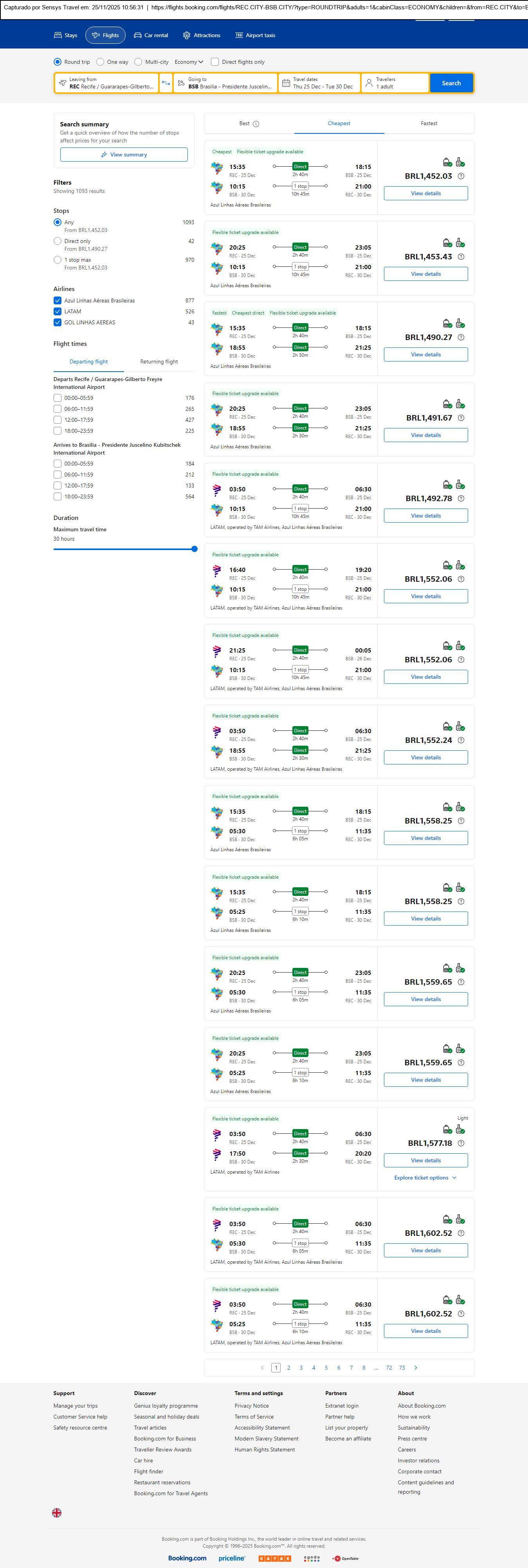Screen dimensions: 528x1568
Task: Select the Direct only stops radio button
Action: tap(57, 241)
